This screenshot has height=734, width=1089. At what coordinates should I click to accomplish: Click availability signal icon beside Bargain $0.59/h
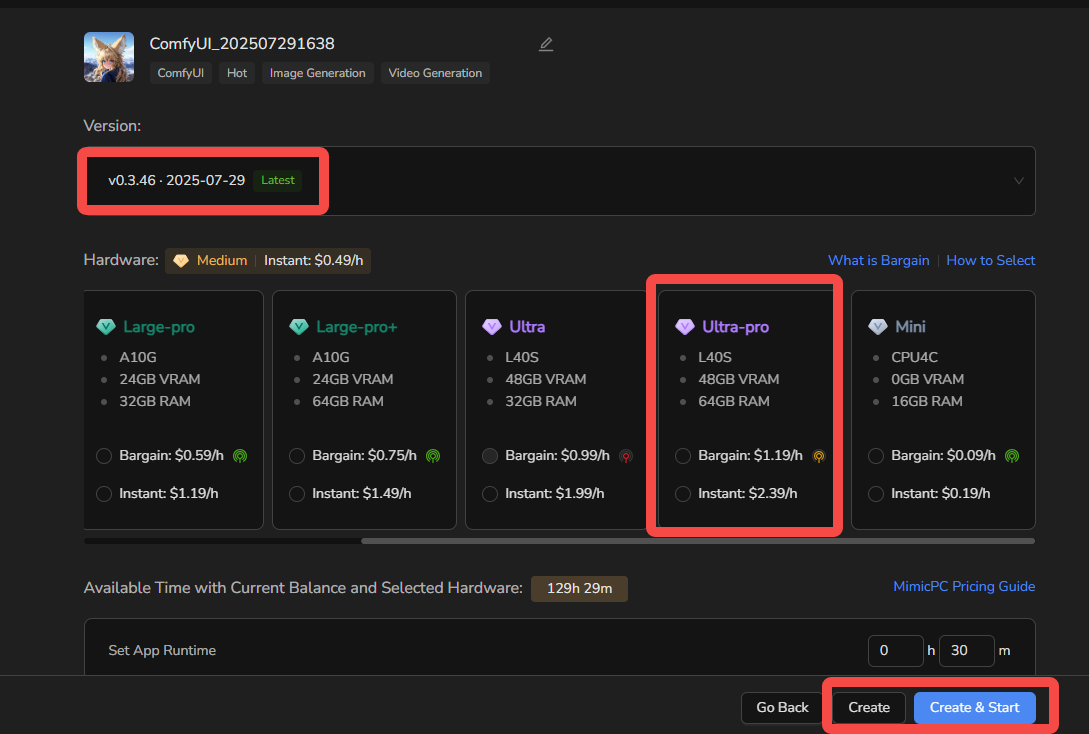(x=240, y=456)
